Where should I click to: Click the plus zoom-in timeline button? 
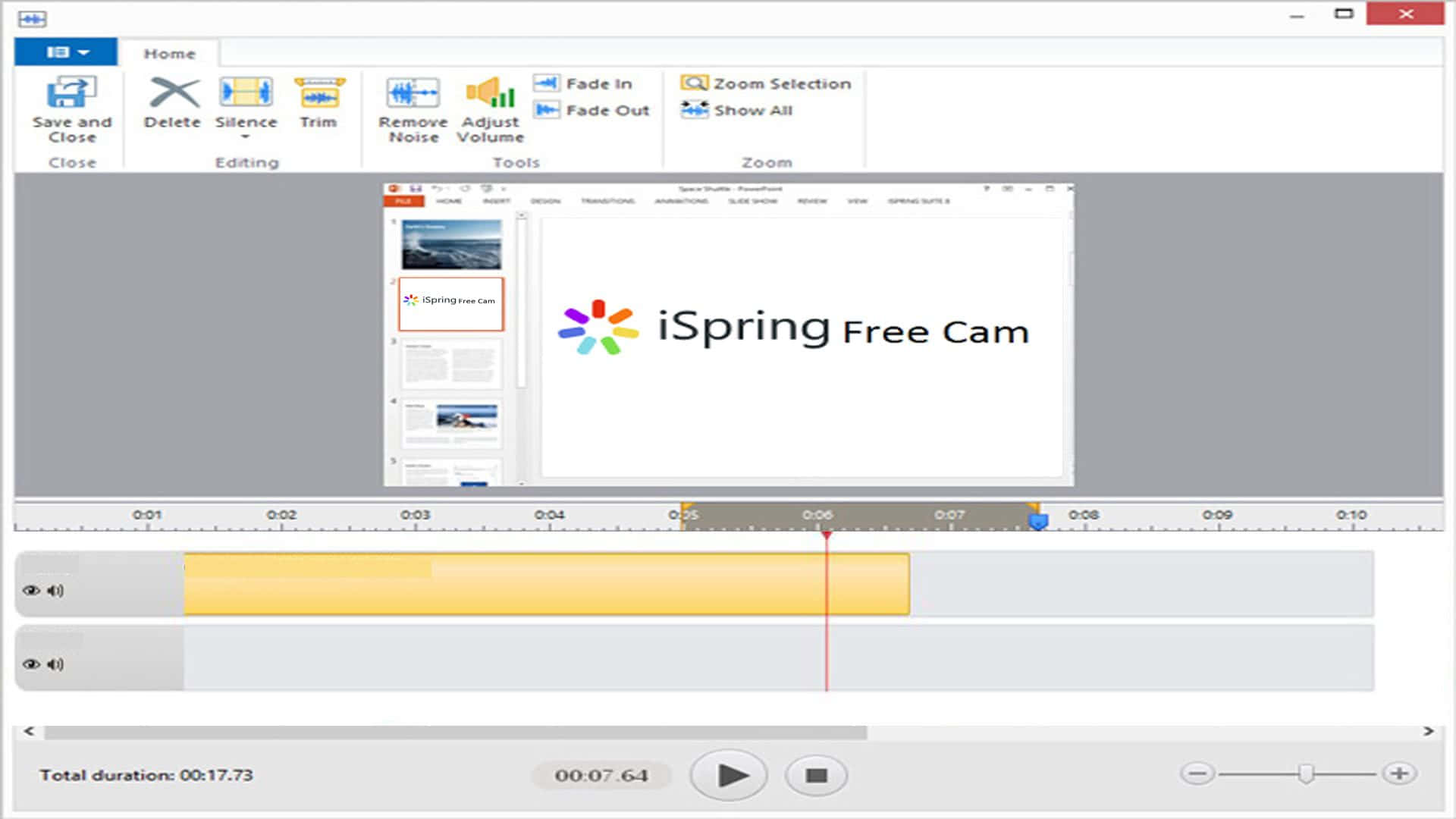[1399, 773]
